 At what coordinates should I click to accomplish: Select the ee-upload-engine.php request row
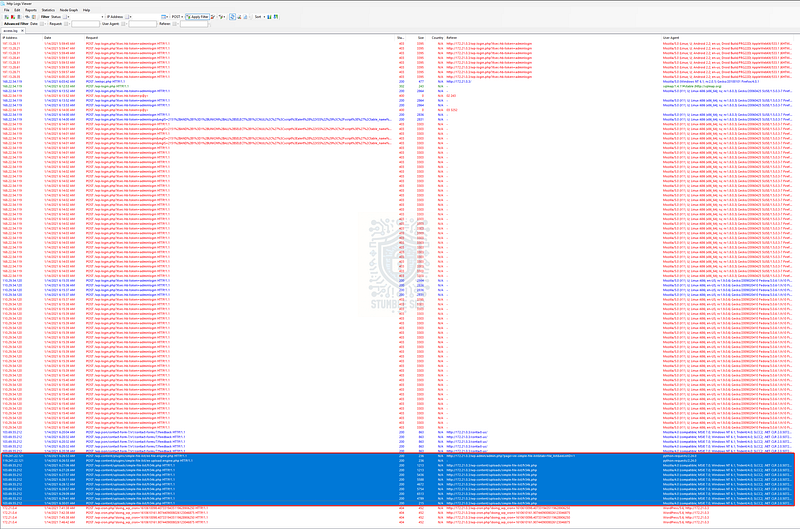(398, 461)
